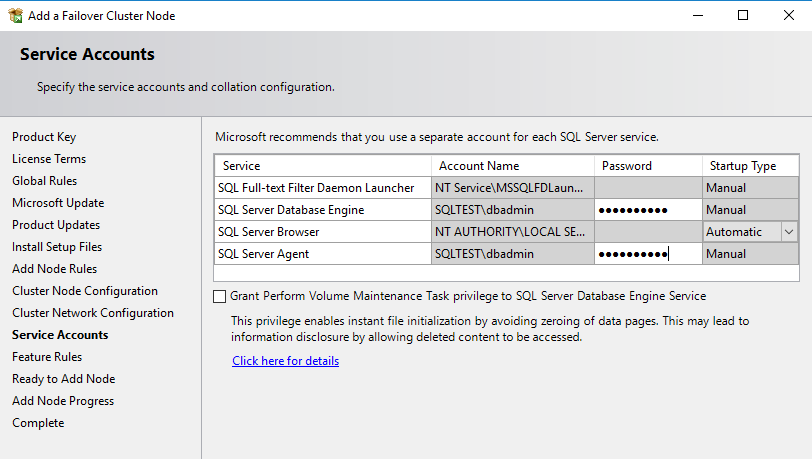This screenshot has width=812, height=459.
Task: Go to License Terms step
Action: pyautogui.click(x=49, y=159)
